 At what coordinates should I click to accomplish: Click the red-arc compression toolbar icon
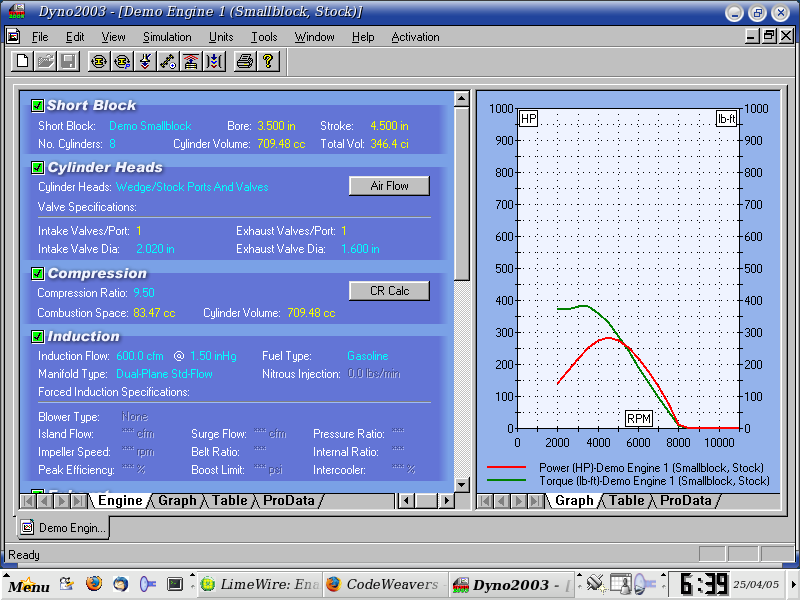coord(191,62)
